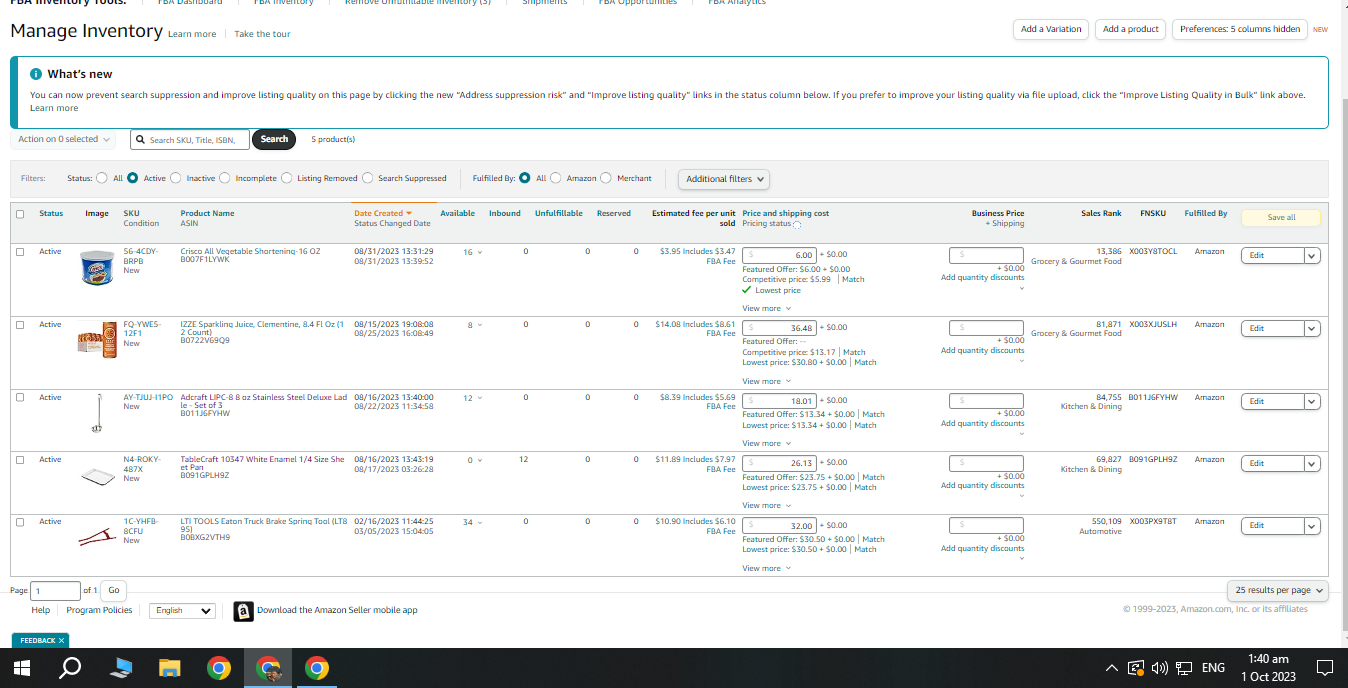Click the TableCraft enamel pan product image

(x=97, y=476)
